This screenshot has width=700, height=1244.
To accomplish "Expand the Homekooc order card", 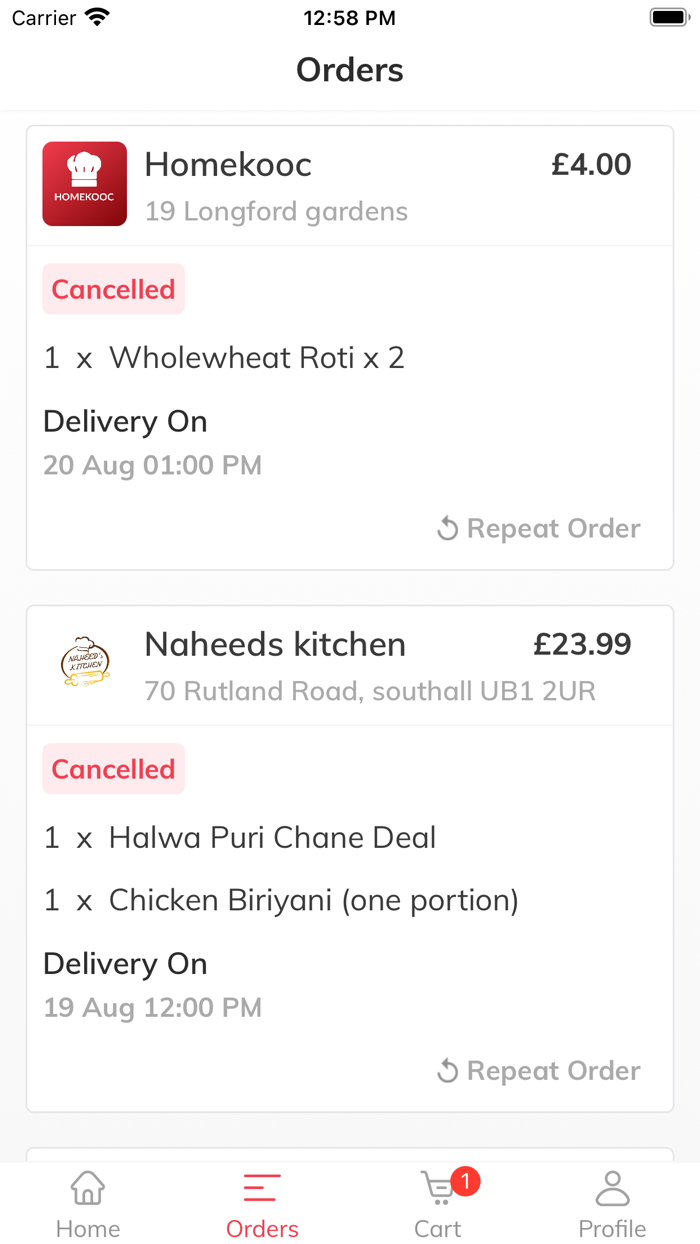I will coord(350,340).
